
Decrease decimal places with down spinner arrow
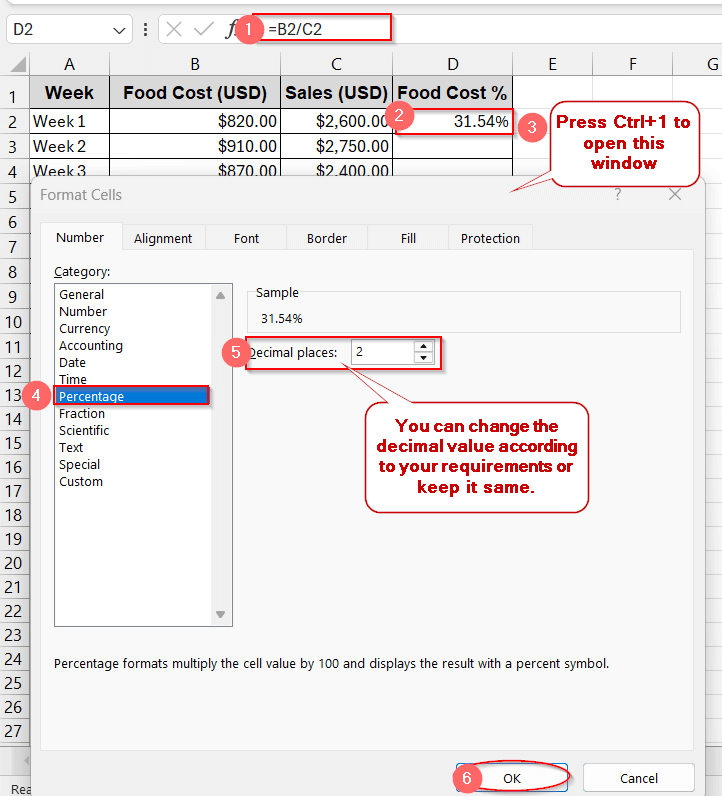(423, 358)
